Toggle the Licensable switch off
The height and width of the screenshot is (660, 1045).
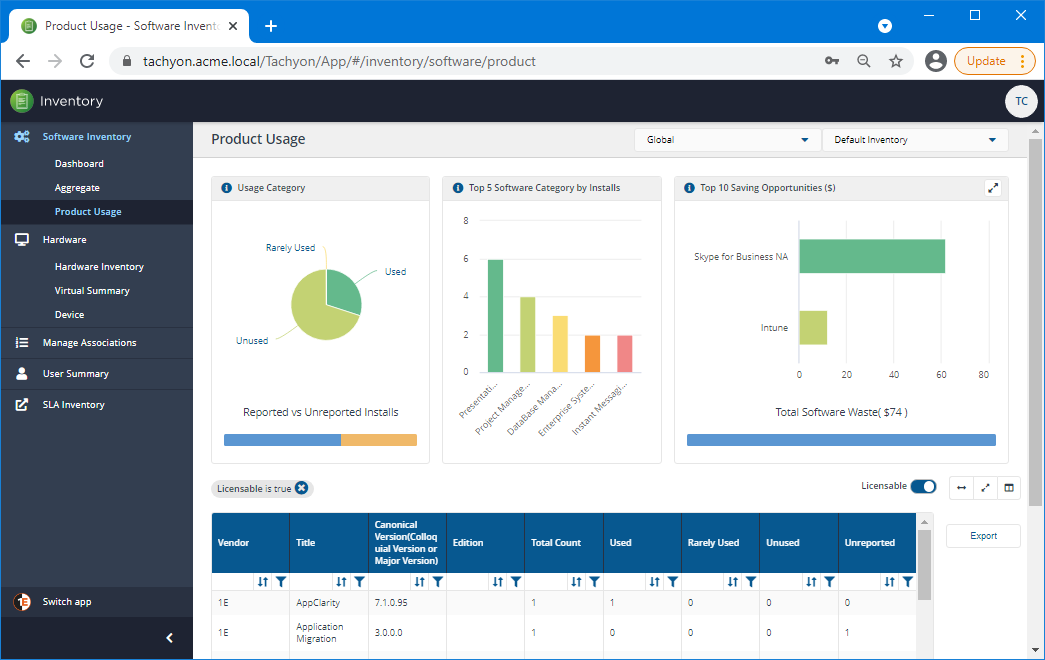point(924,486)
